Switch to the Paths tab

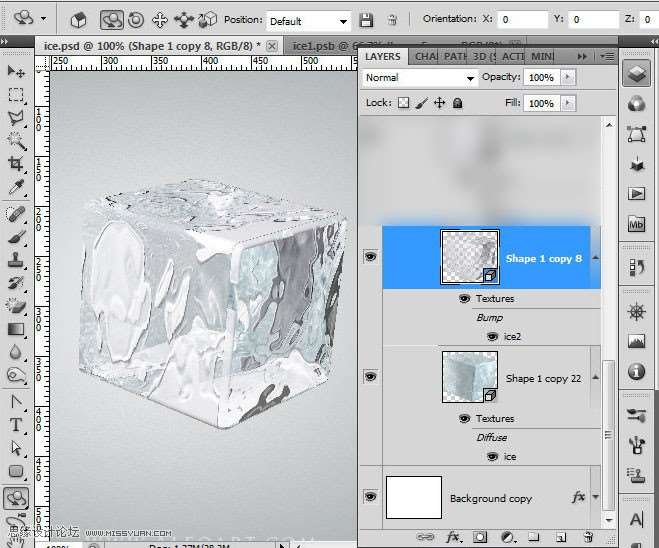point(453,56)
